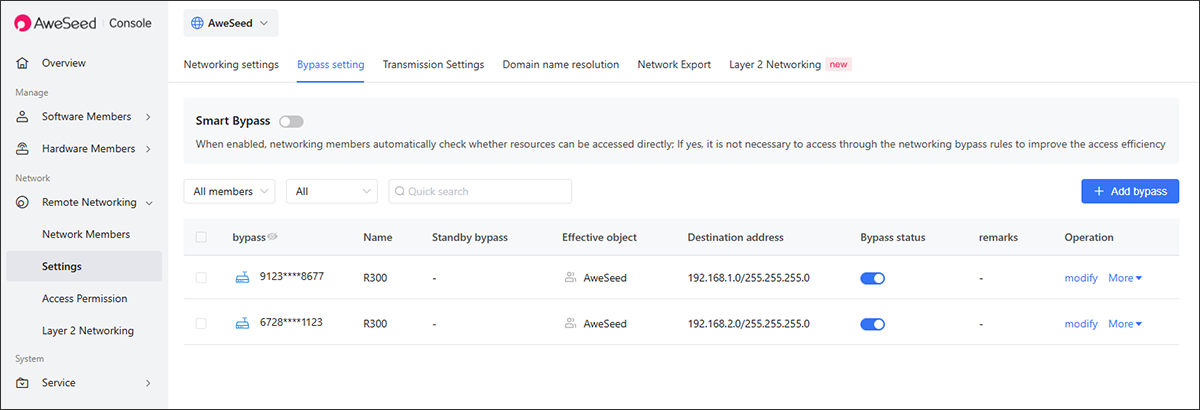
Task: Open More menu for 6728****1123 row
Action: coord(1125,323)
